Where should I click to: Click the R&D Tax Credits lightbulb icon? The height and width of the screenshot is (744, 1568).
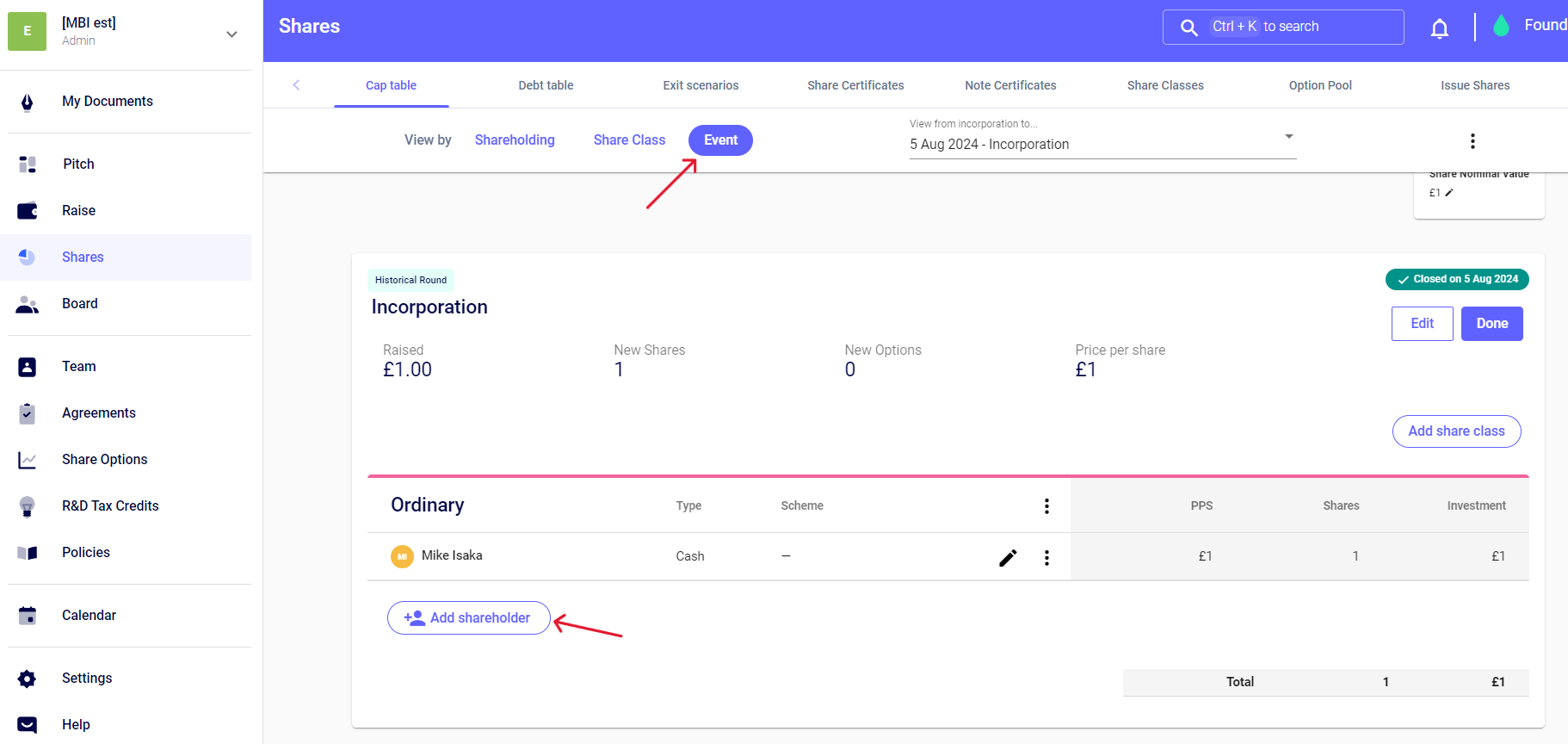coord(28,506)
